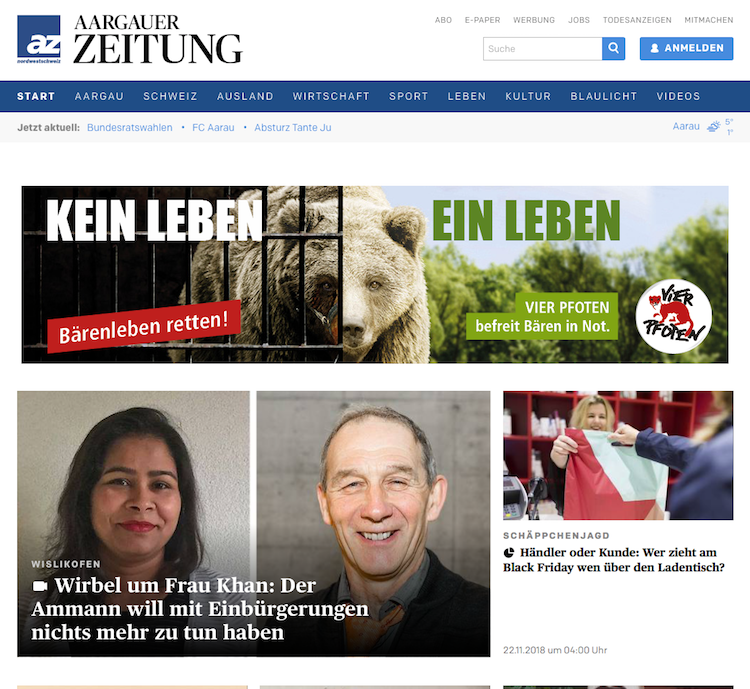750x689 pixels.
Task: Open the Bundesratswahlen topic link
Action: (130, 127)
